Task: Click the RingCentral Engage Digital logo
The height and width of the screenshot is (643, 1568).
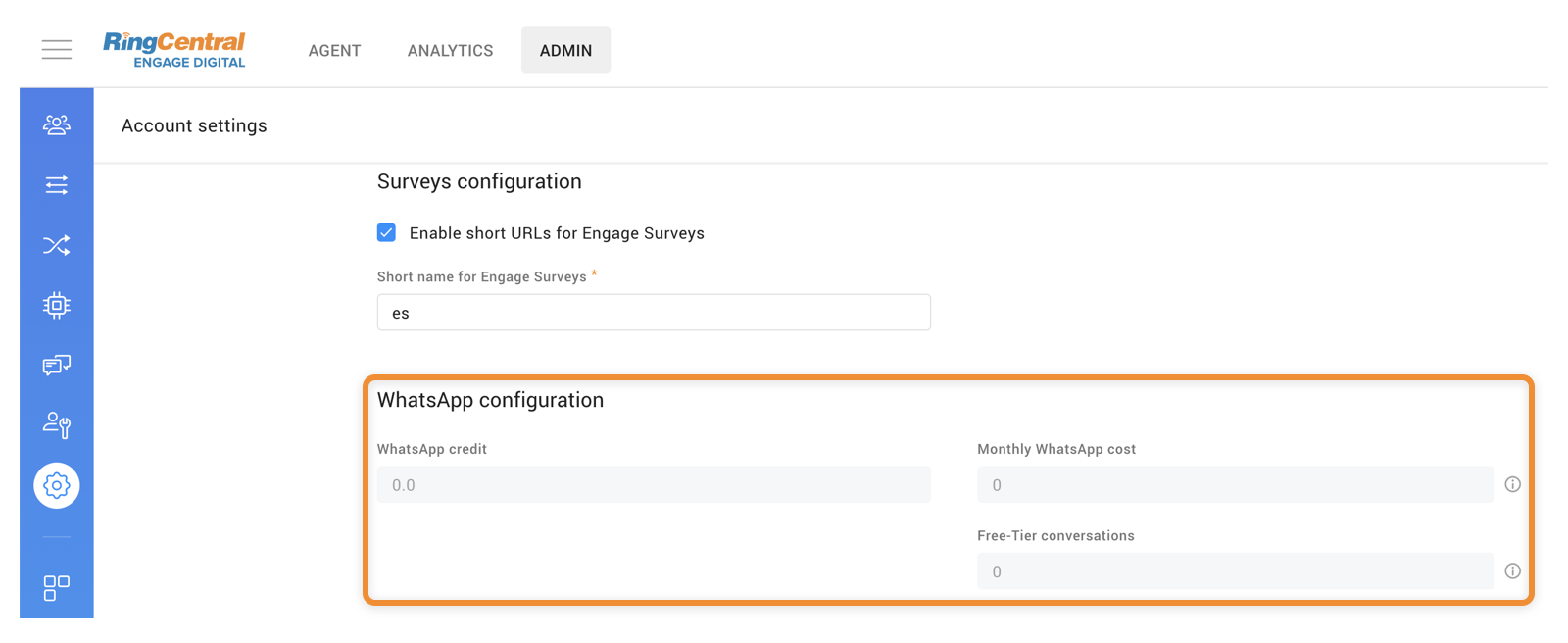Action: [x=174, y=50]
